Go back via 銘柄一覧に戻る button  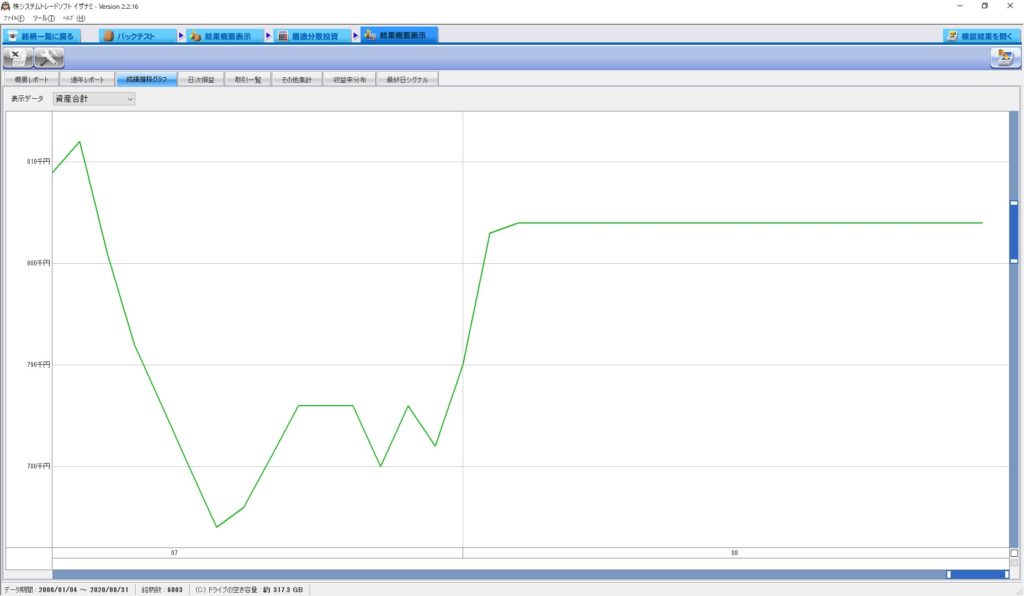click(40, 36)
